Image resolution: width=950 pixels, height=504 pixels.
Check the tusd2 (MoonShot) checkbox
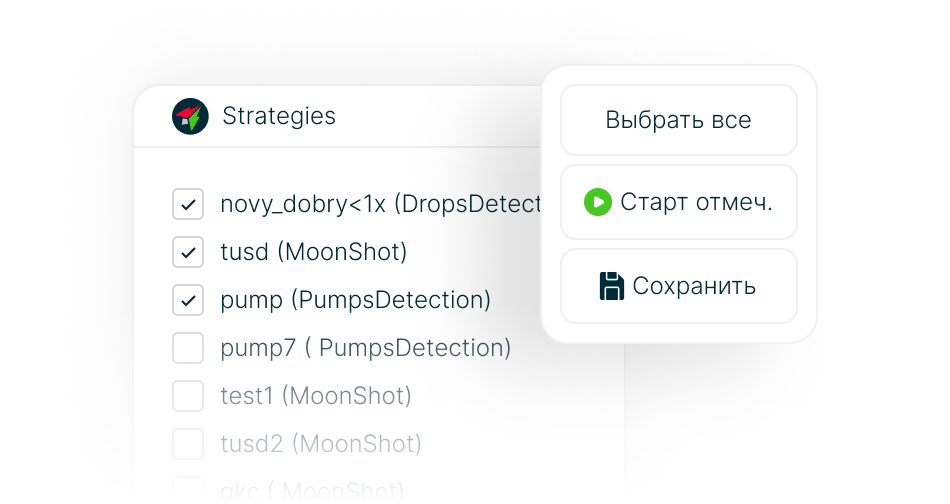(188, 444)
